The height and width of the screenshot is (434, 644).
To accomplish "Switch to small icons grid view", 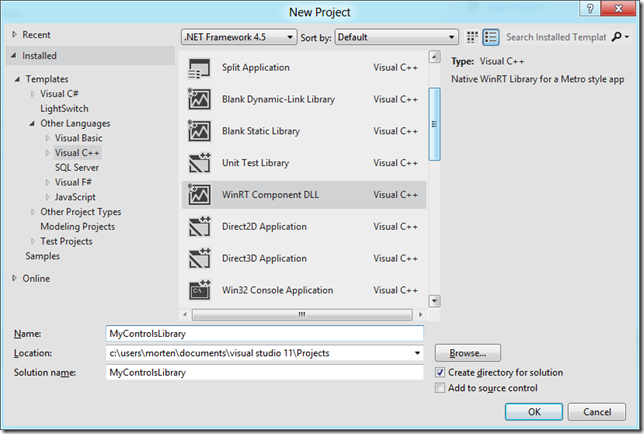I will (x=472, y=37).
